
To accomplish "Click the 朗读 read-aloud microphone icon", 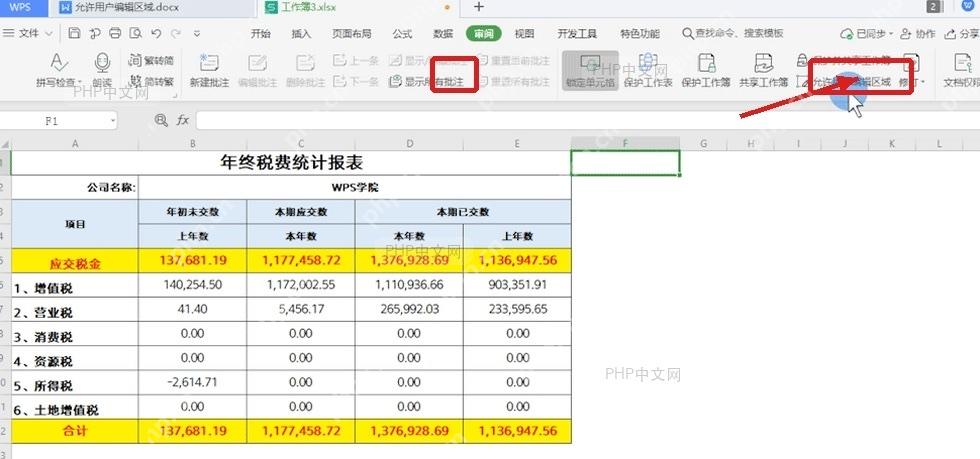I will pyautogui.click(x=102, y=63).
